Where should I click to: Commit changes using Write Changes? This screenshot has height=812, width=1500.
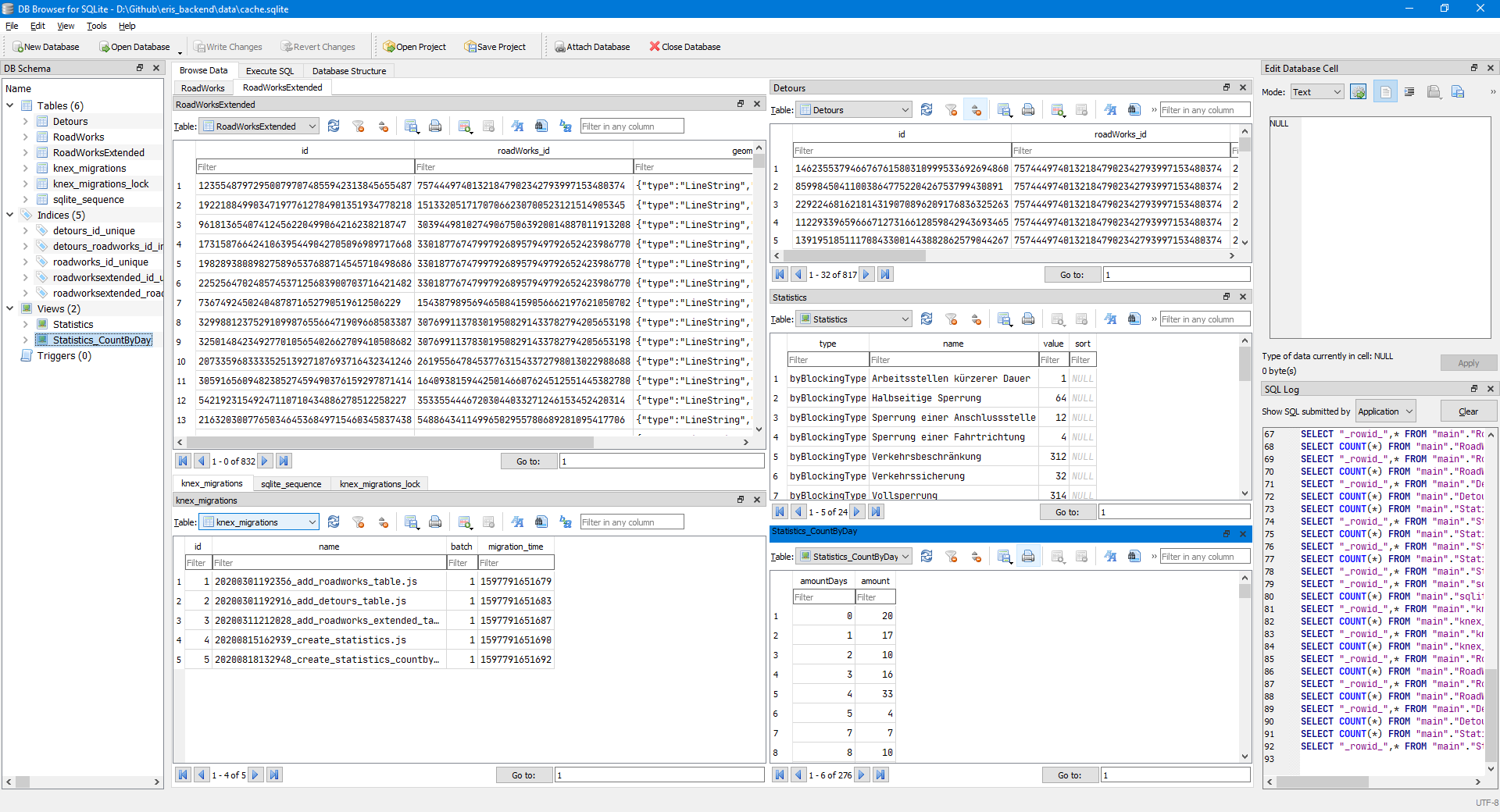coord(228,46)
